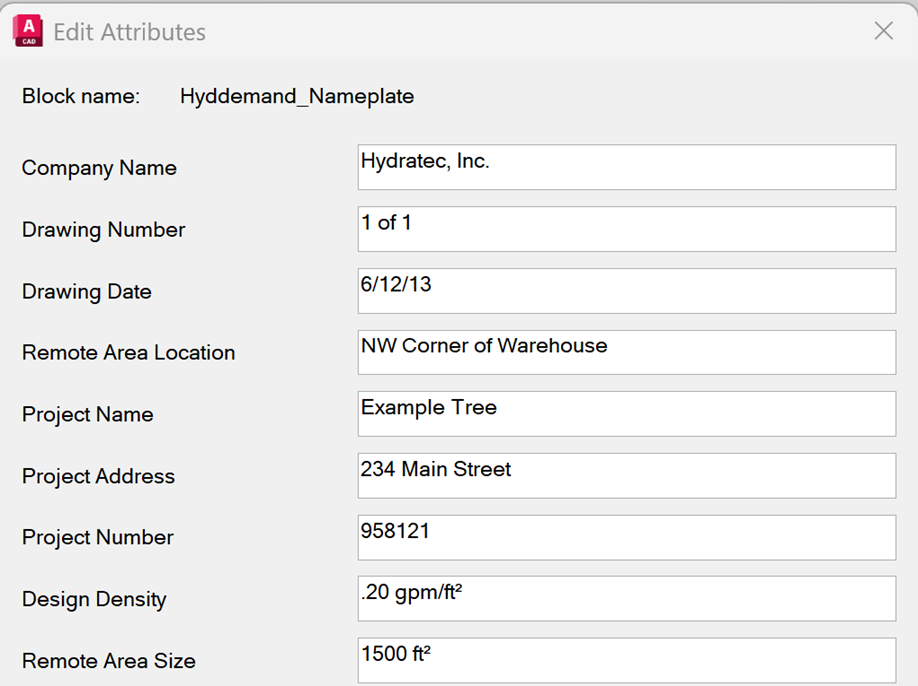Image resolution: width=918 pixels, height=686 pixels.
Task: Click the Remote Area Location label
Action: (x=128, y=352)
